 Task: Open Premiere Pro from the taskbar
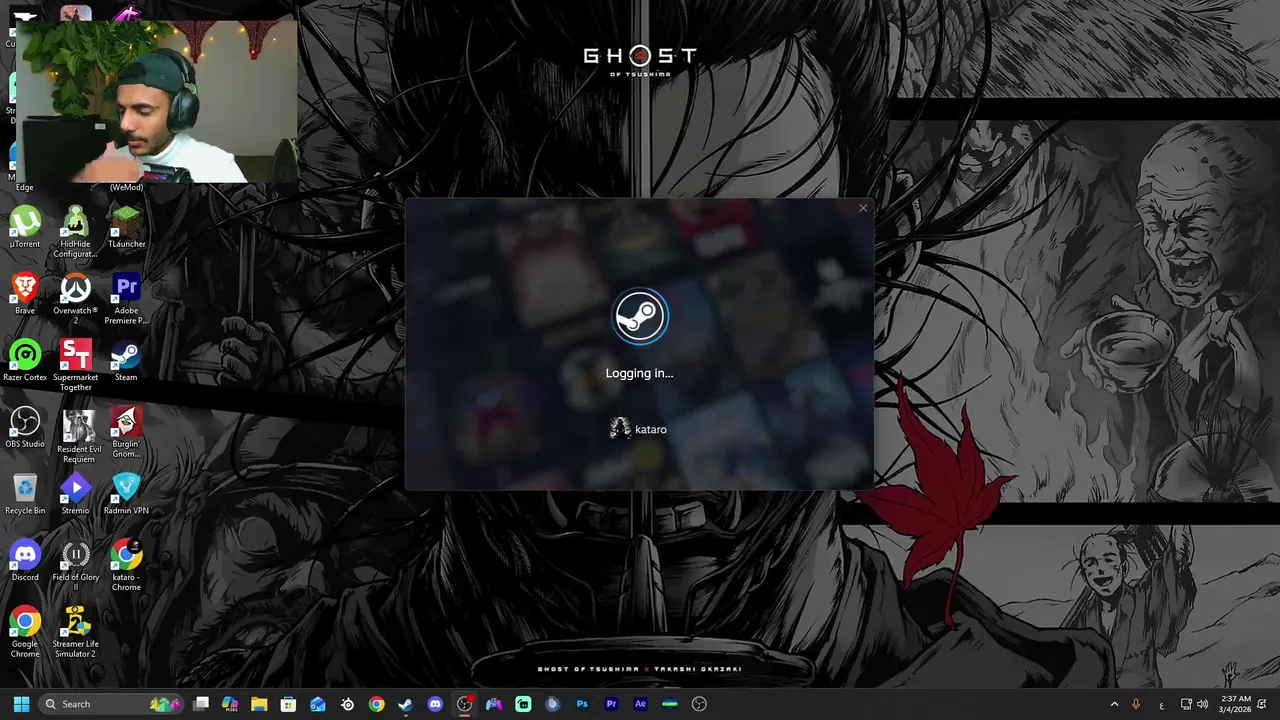click(611, 704)
